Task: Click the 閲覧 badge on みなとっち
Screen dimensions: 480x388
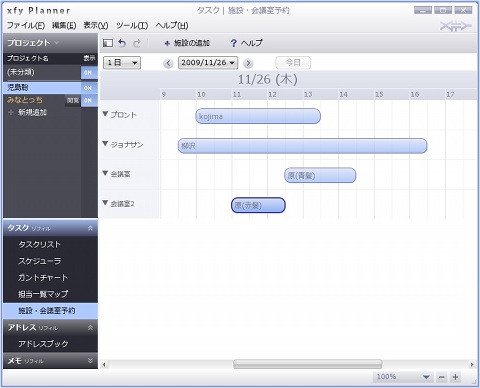Action: [73, 100]
